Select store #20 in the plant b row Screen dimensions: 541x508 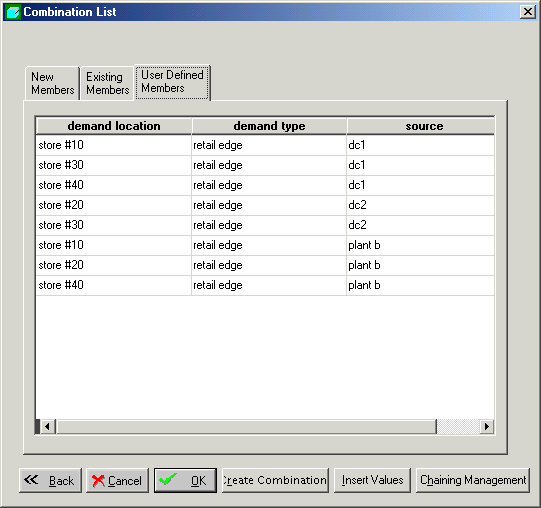click(x=114, y=265)
